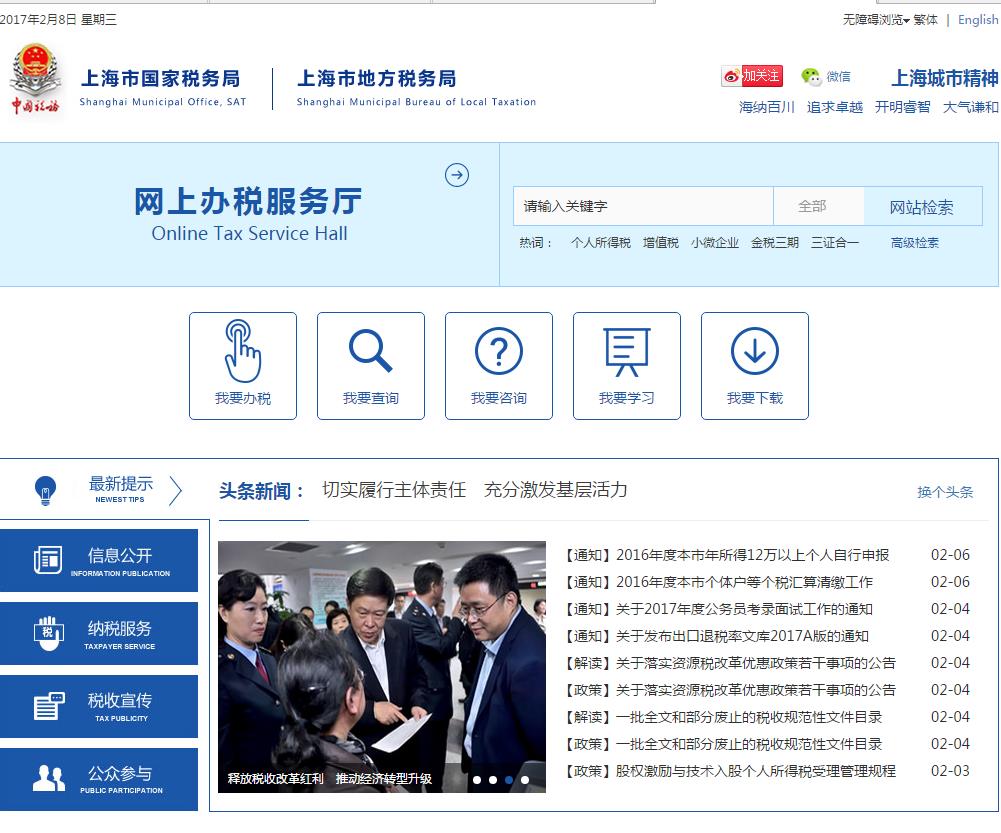Select second carousel dot indicator
The height and width of the screenshot is (833, 1001).
point(493,779)
